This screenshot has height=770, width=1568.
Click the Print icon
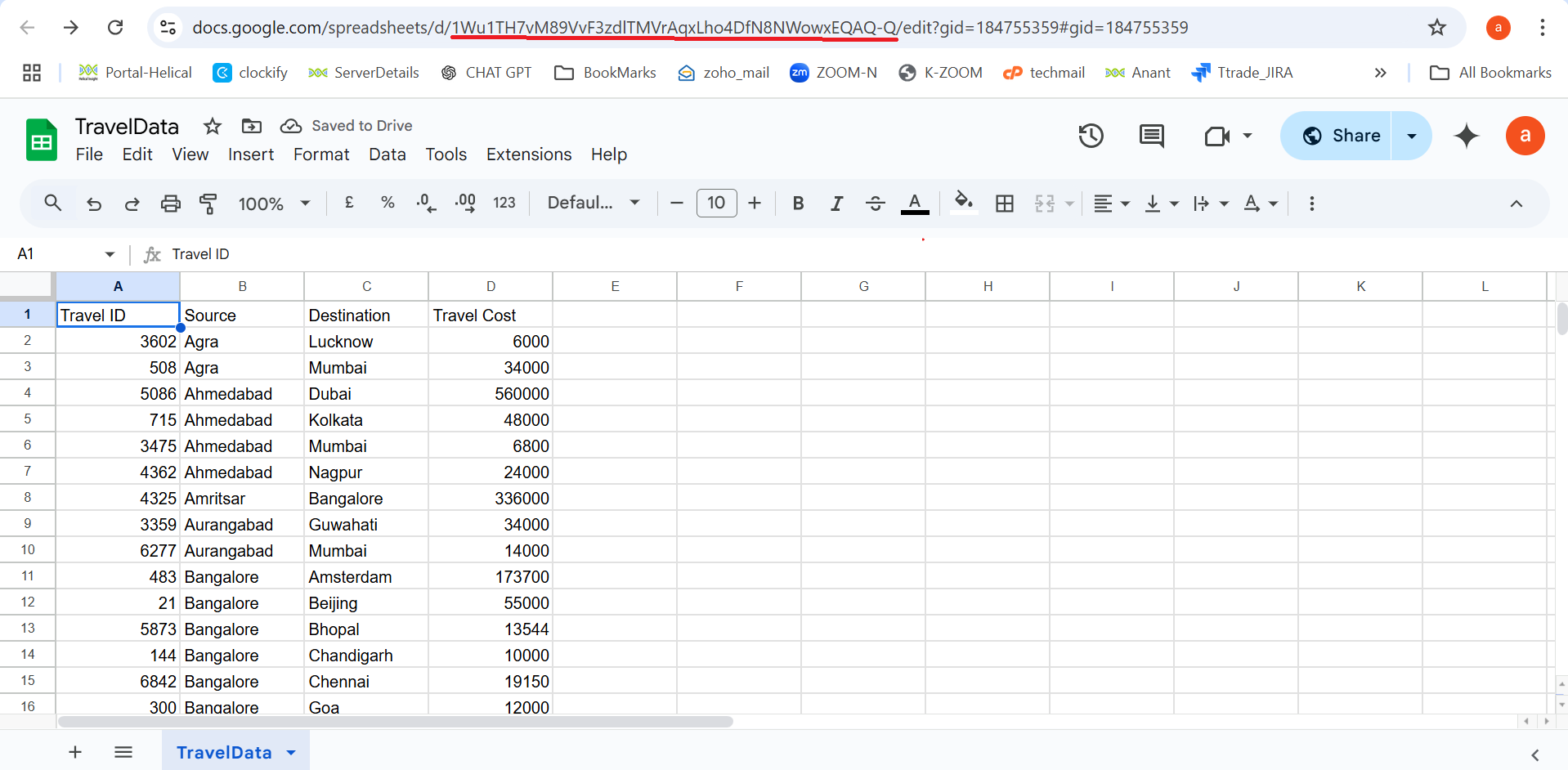click(170, 204)
